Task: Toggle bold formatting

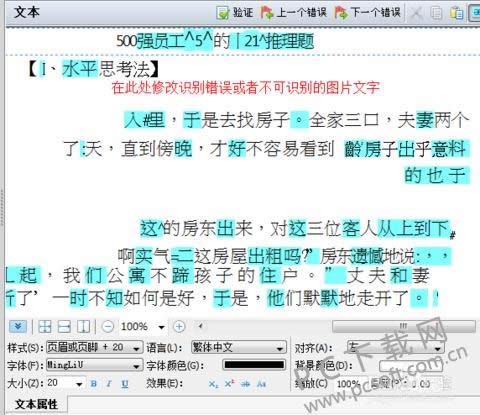Action: click(x=94, y=384)
